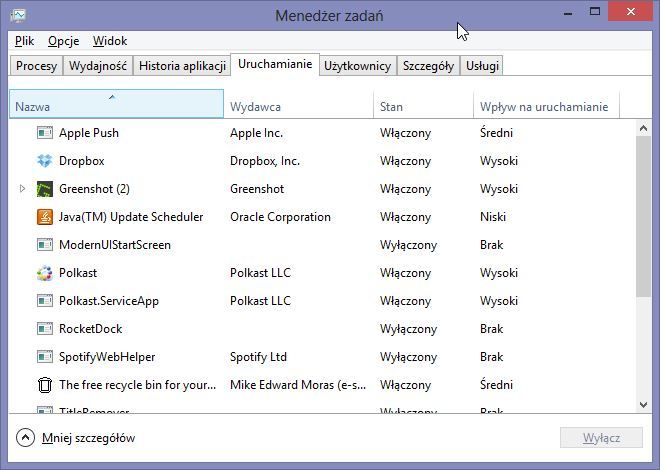
Task: Click Greenshot publisher cell
Action: 257,189
